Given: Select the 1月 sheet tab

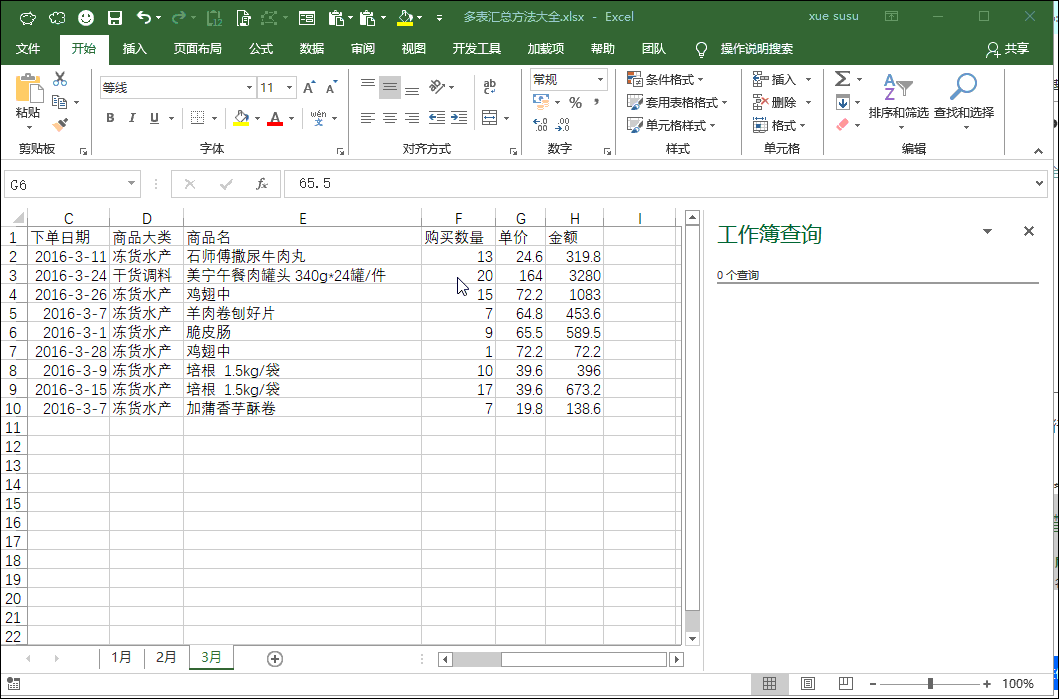Looking at the screenshot, I should [122, 658].
